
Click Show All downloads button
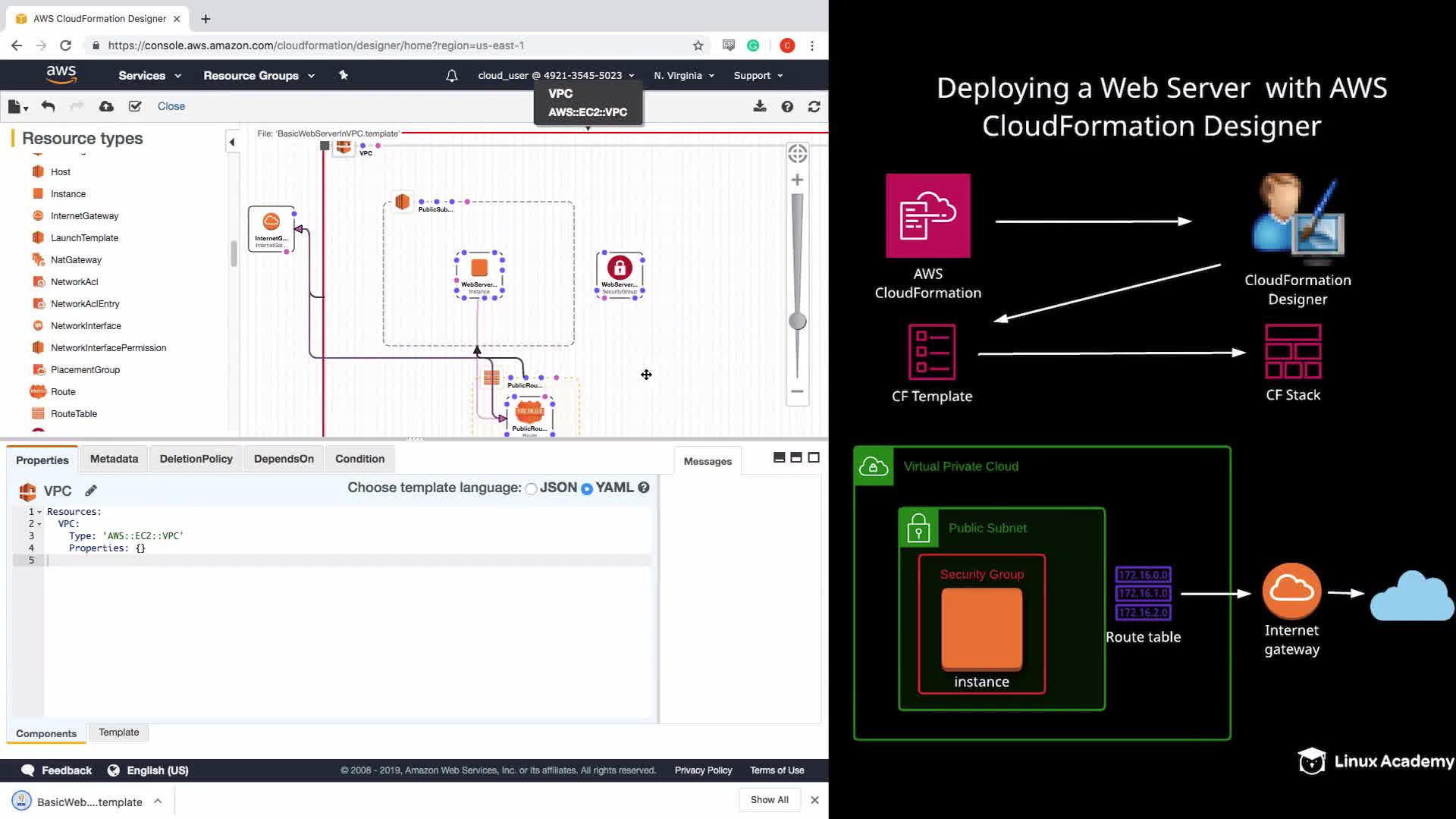click(x=769, y=799)
